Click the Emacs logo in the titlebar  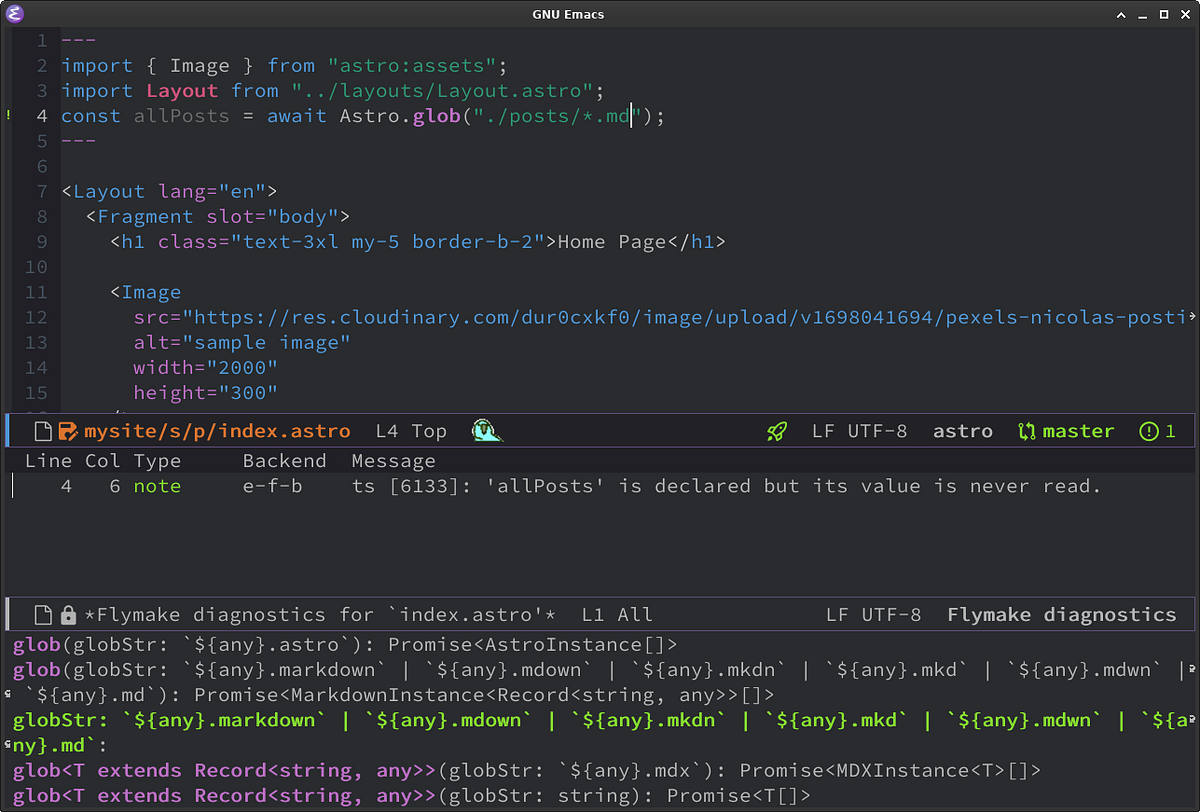[15, 14]
